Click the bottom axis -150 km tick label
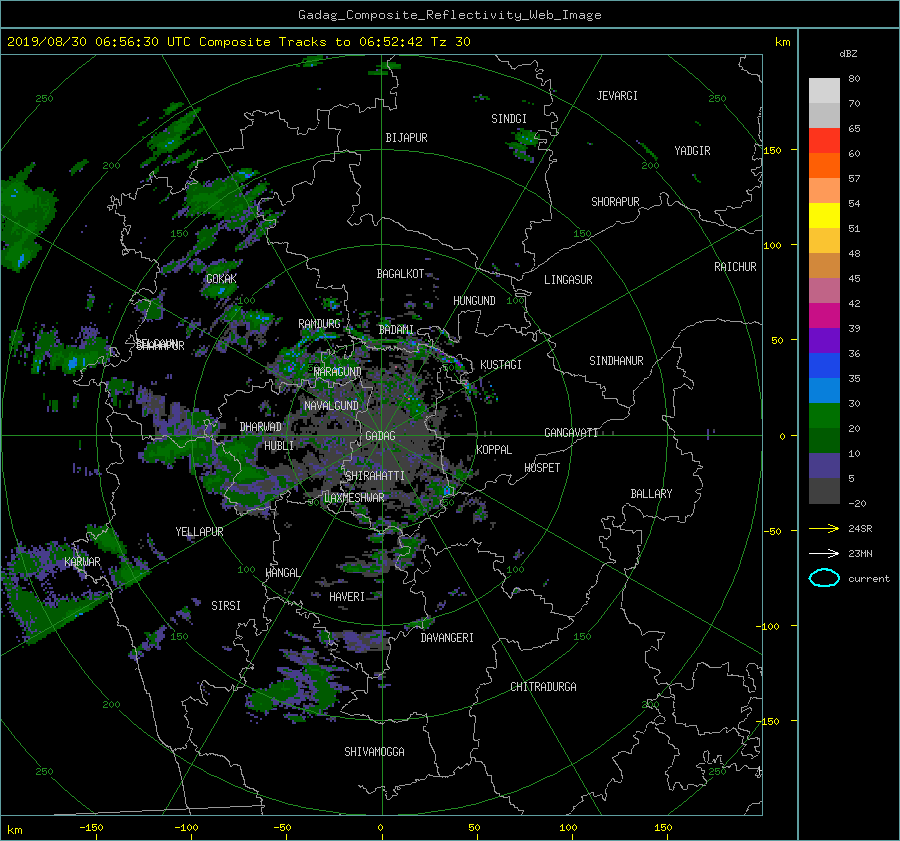 [x=91, y=828]
